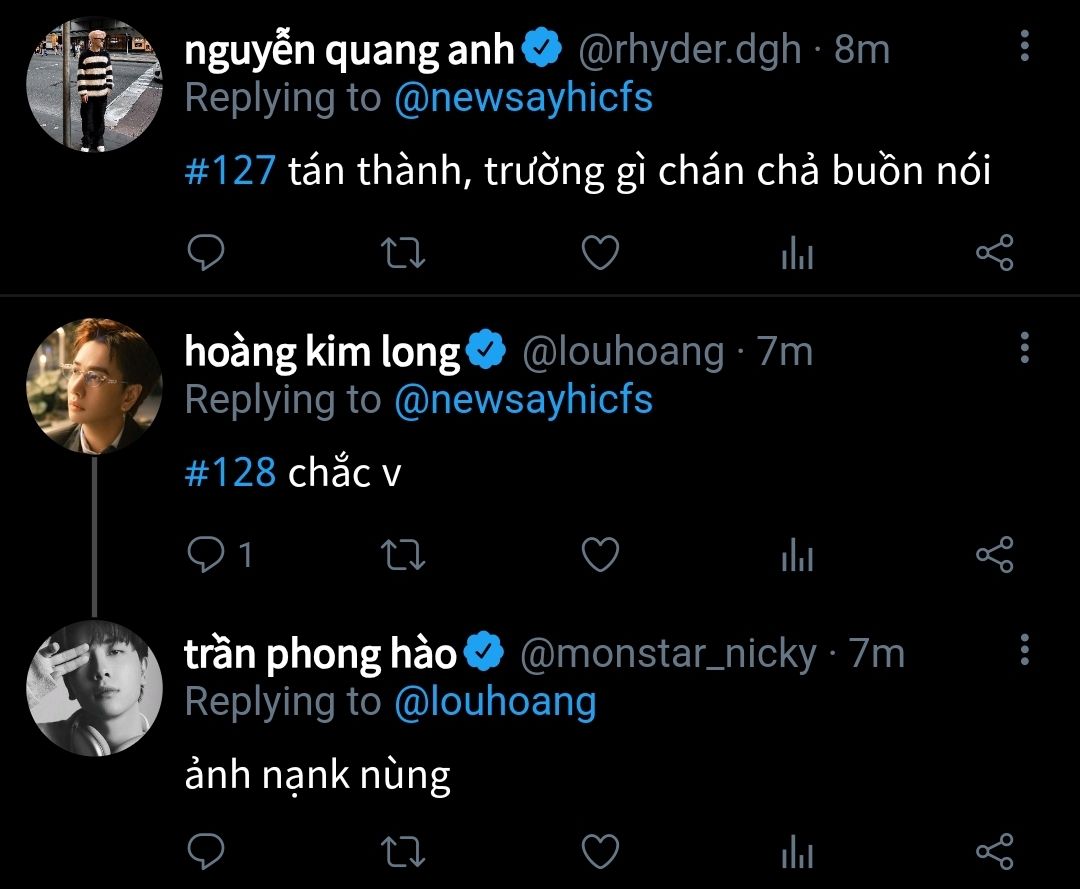The image size is (1080, 889).
Task: Open more options for hoàng kim long's tweet
Action: [1025, 348]
